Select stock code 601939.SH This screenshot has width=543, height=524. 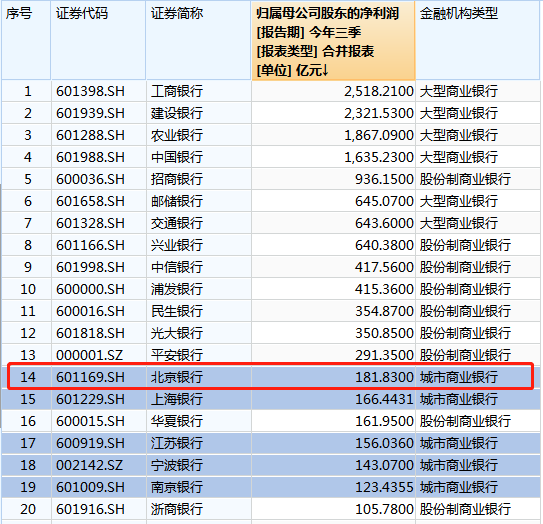click(x=99, y=113)
